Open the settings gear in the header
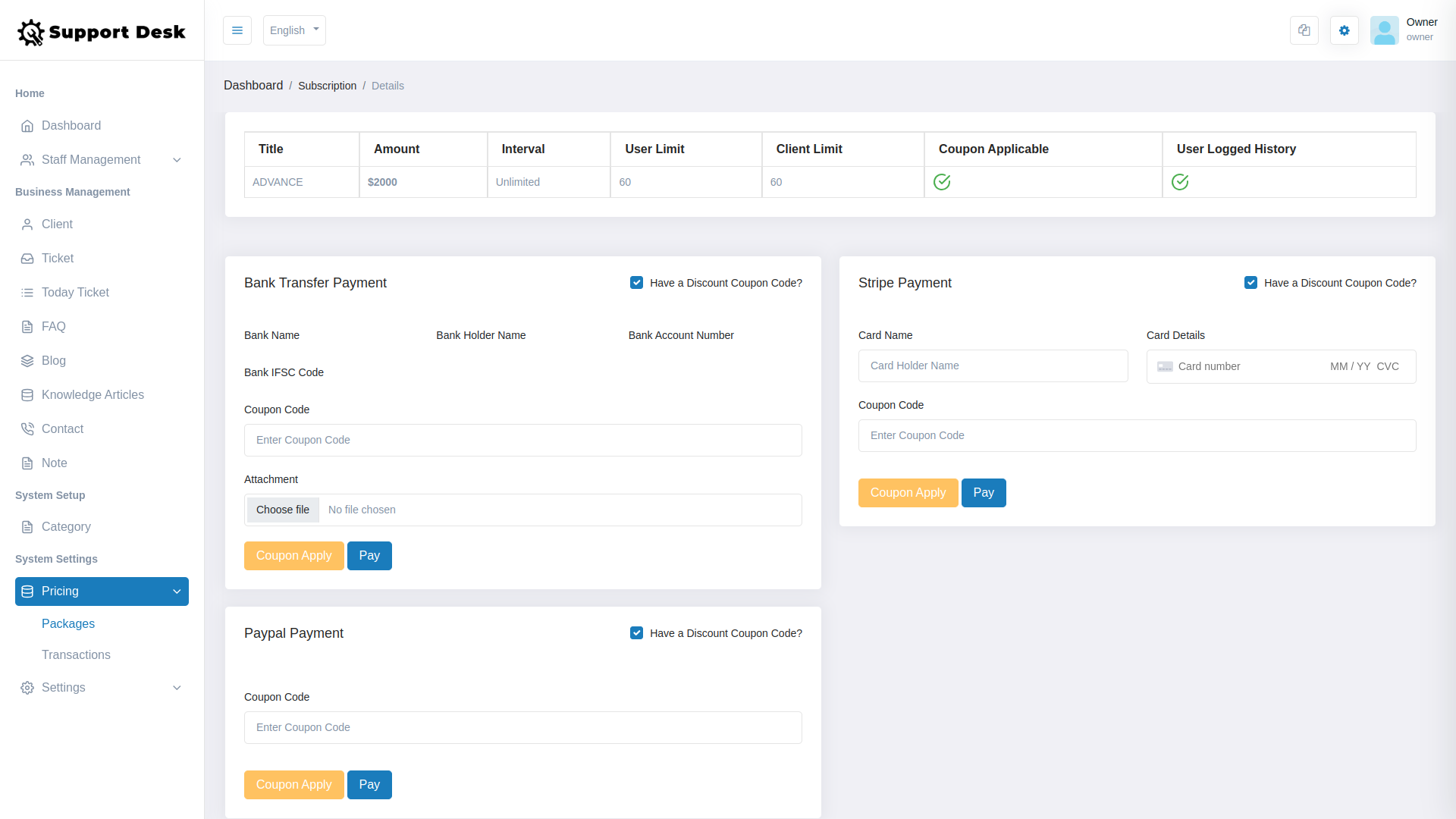This screenshot has width=1456, height=819. point(1344,30)
